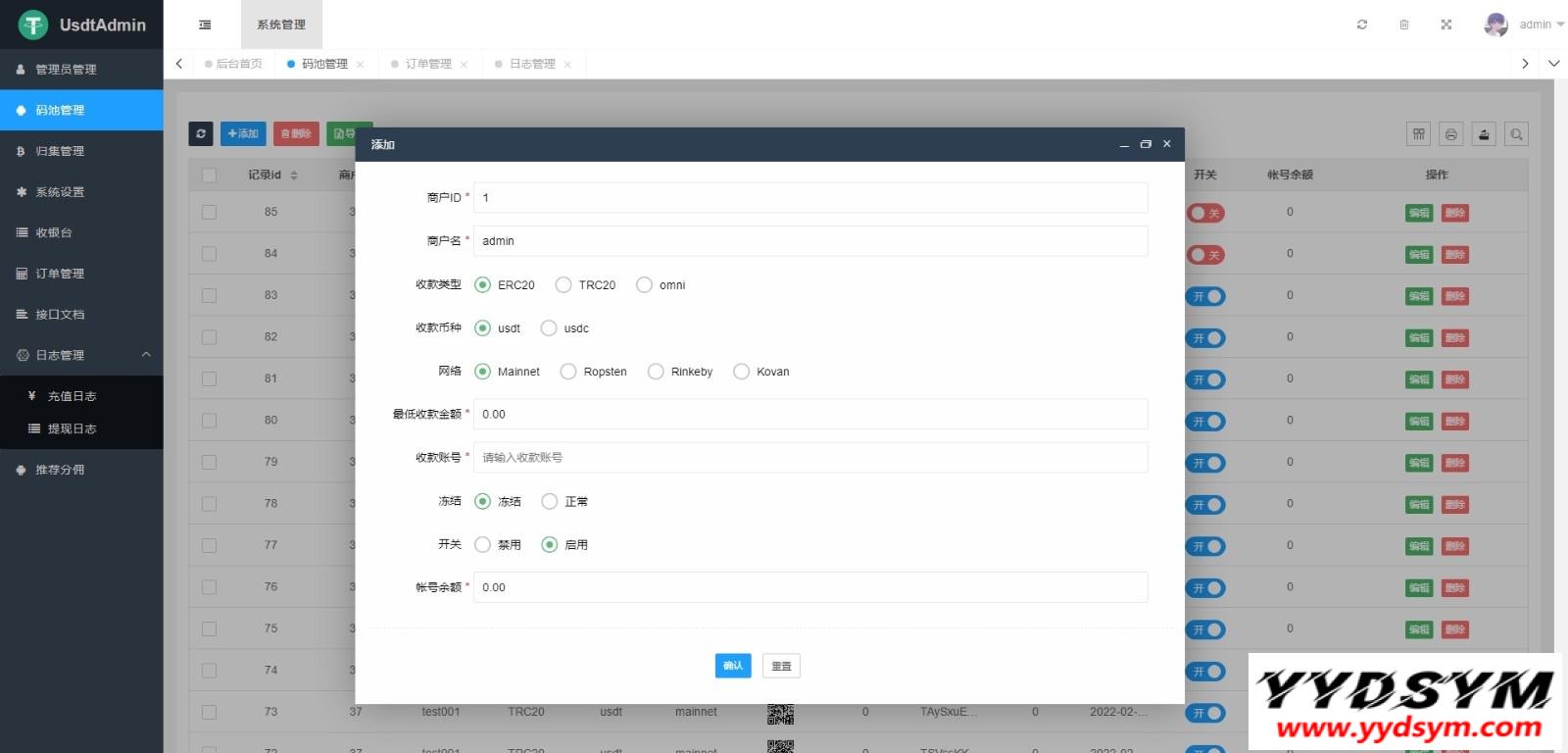1568x753 pixels.
Task: Close the 日志管理 tab with X
Action: [567, 65]
